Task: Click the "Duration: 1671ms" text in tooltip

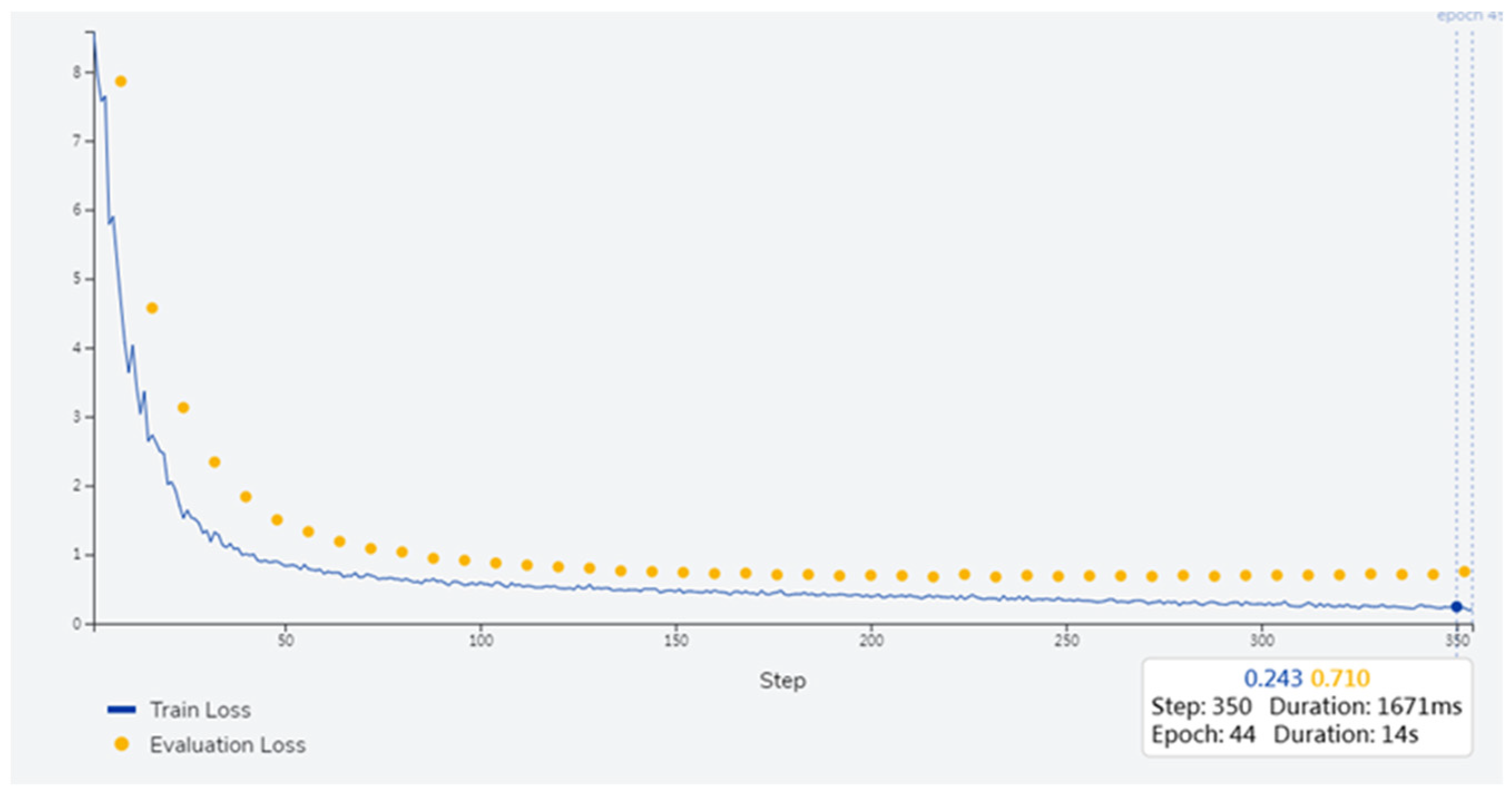Action: pos(1365,706)
